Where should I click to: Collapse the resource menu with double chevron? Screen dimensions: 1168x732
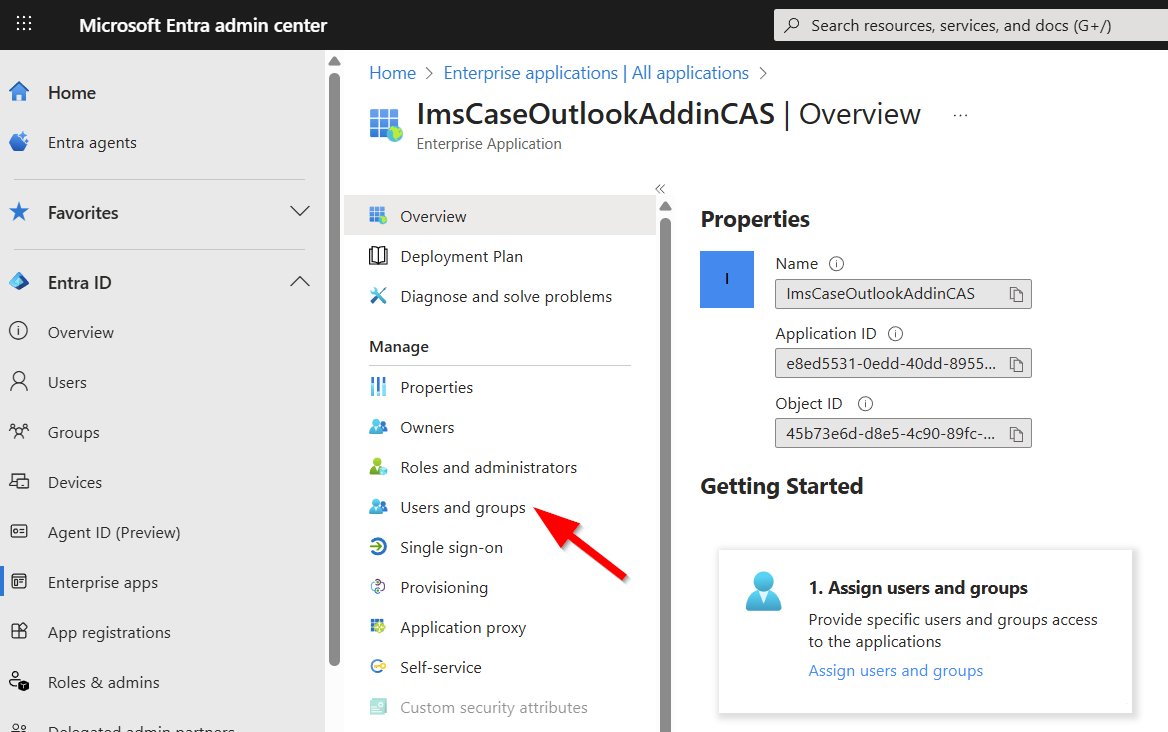click(x=660, y=188)
